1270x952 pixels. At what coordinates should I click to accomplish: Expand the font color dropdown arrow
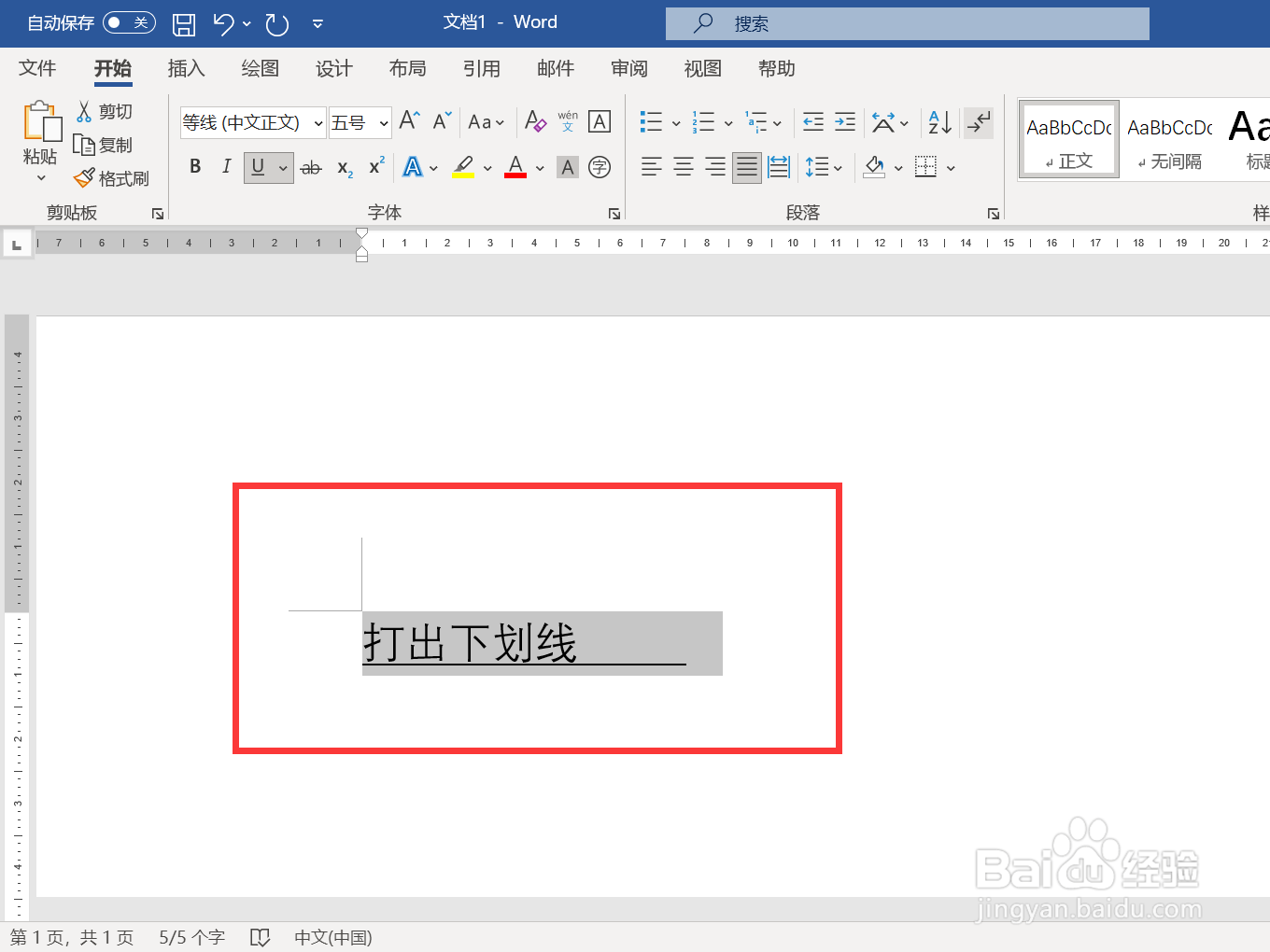tap(539, 168)
